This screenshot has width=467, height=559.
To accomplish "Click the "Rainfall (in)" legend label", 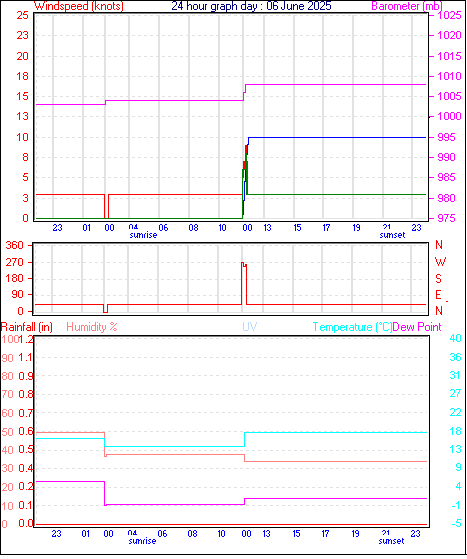I will coord(27,327).
